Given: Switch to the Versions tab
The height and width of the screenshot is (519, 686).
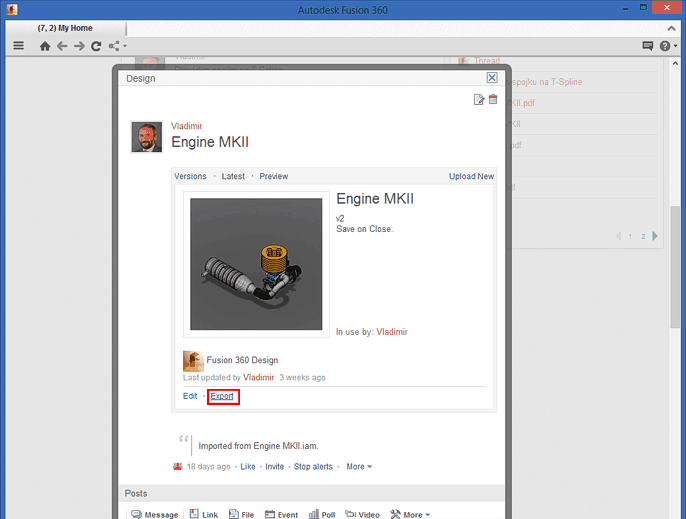Looking at the screenshot, I should pyautogui.click(x=190, y=176).
